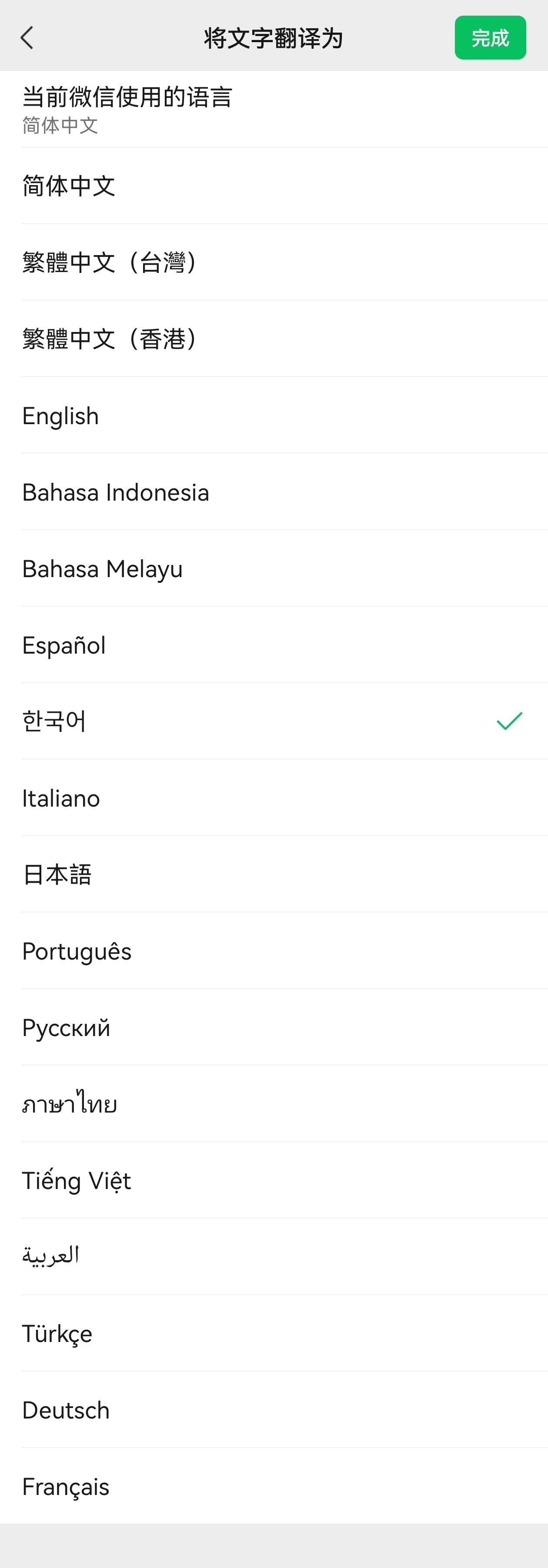Select 简体中文 as translation language
The image size is (548, 1568).
69,186
